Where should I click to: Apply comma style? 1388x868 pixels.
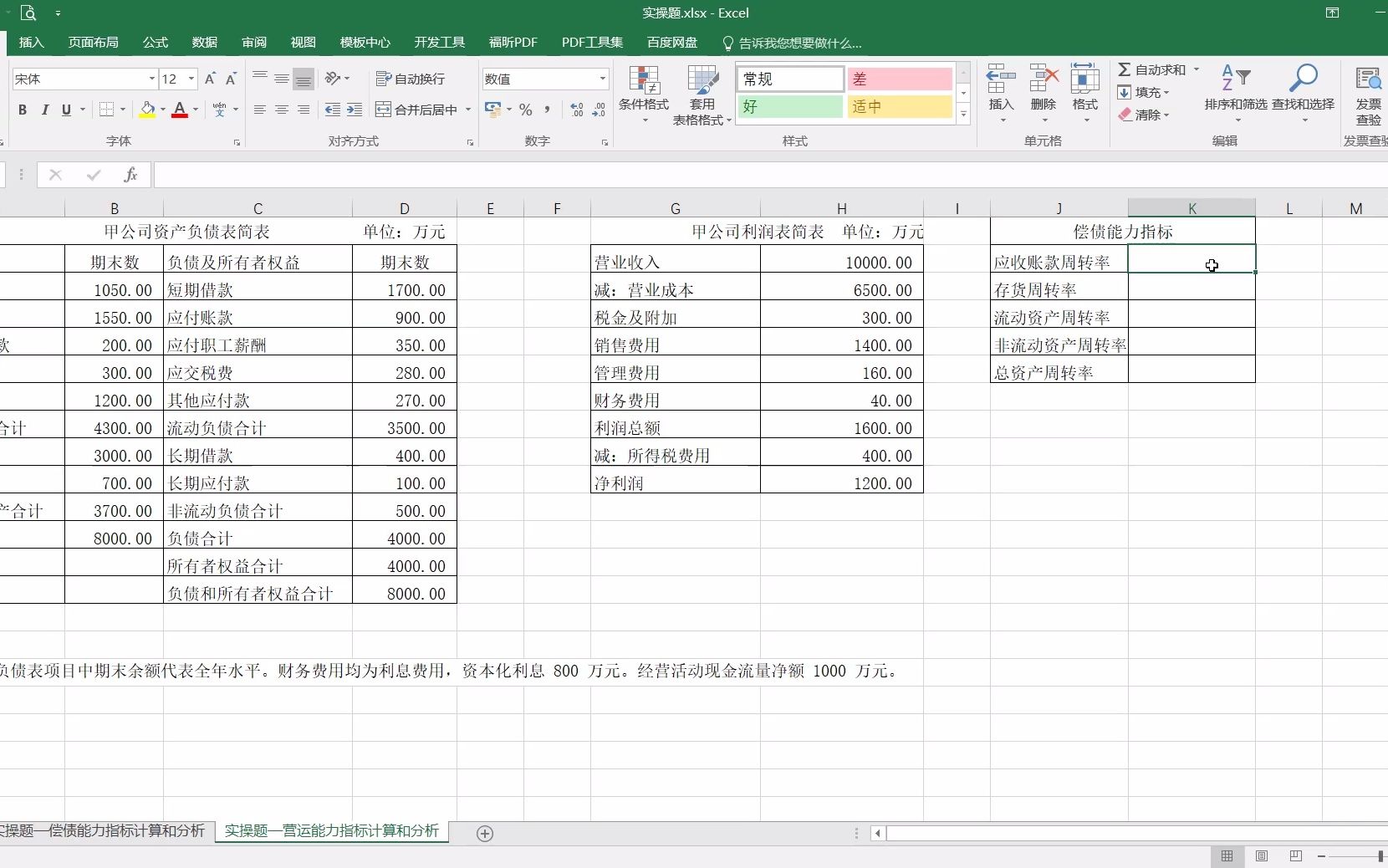[547, 110]
